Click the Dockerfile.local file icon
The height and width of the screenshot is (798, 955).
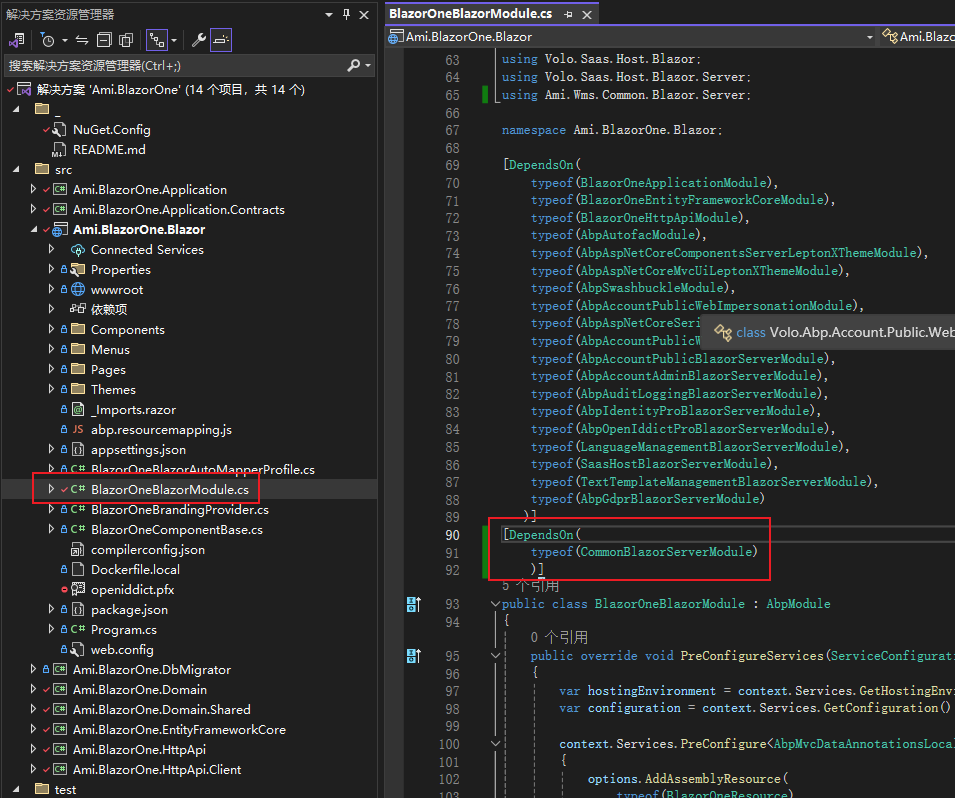point(78,570)
